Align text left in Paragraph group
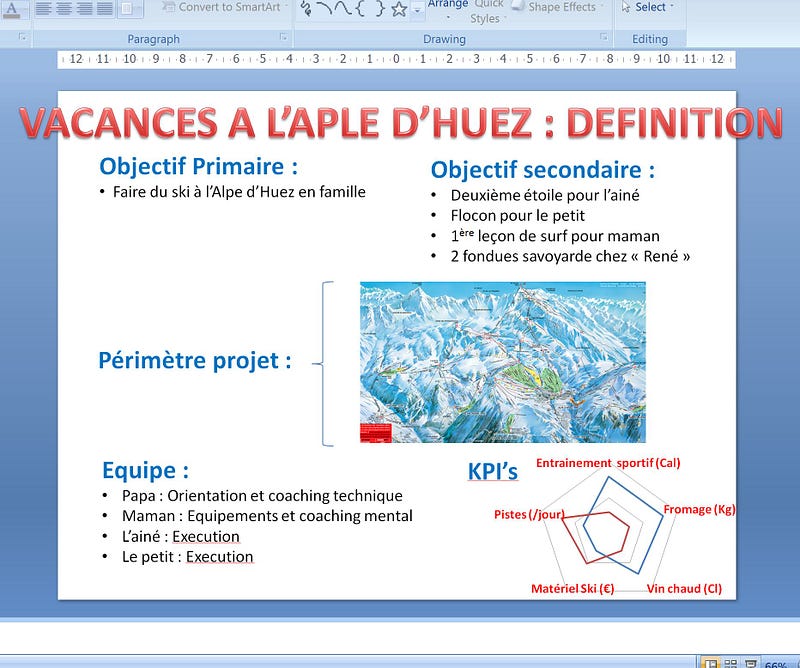Image resolution: width=800 pixels, height=668 pixels. pyautogui.click(x=43, y=9)
